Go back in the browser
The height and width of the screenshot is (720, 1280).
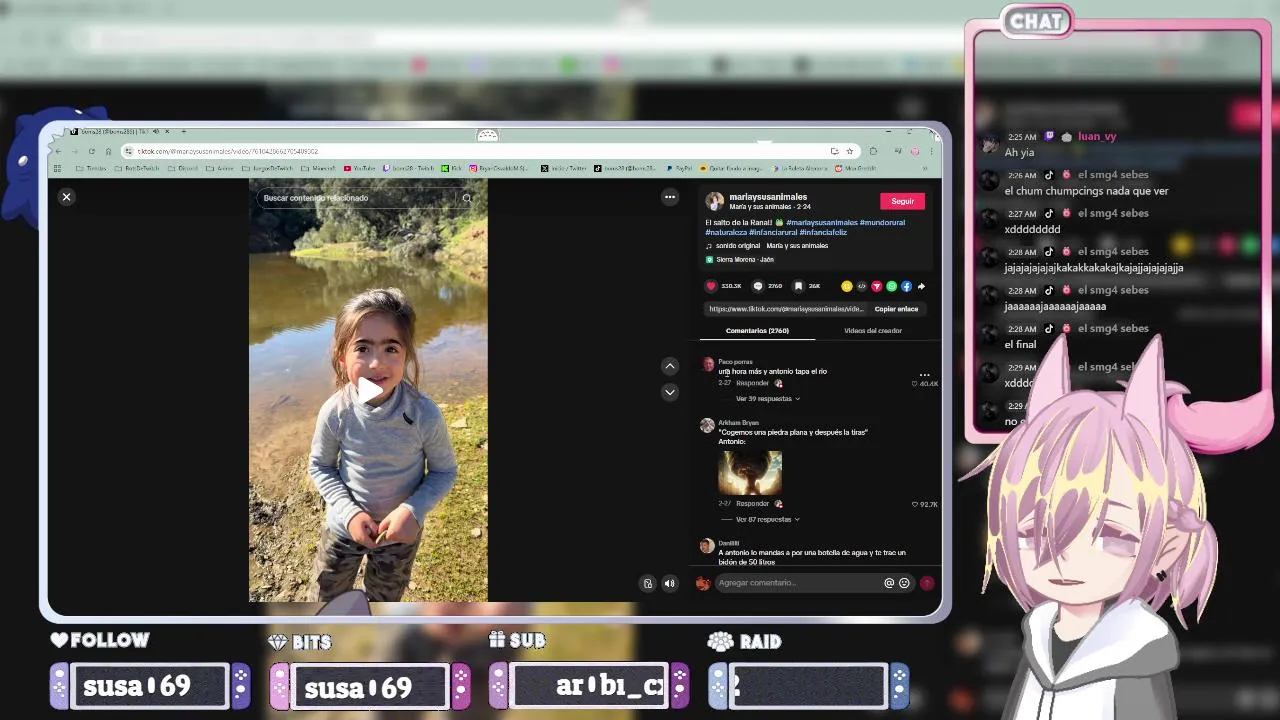pos(58,151)
